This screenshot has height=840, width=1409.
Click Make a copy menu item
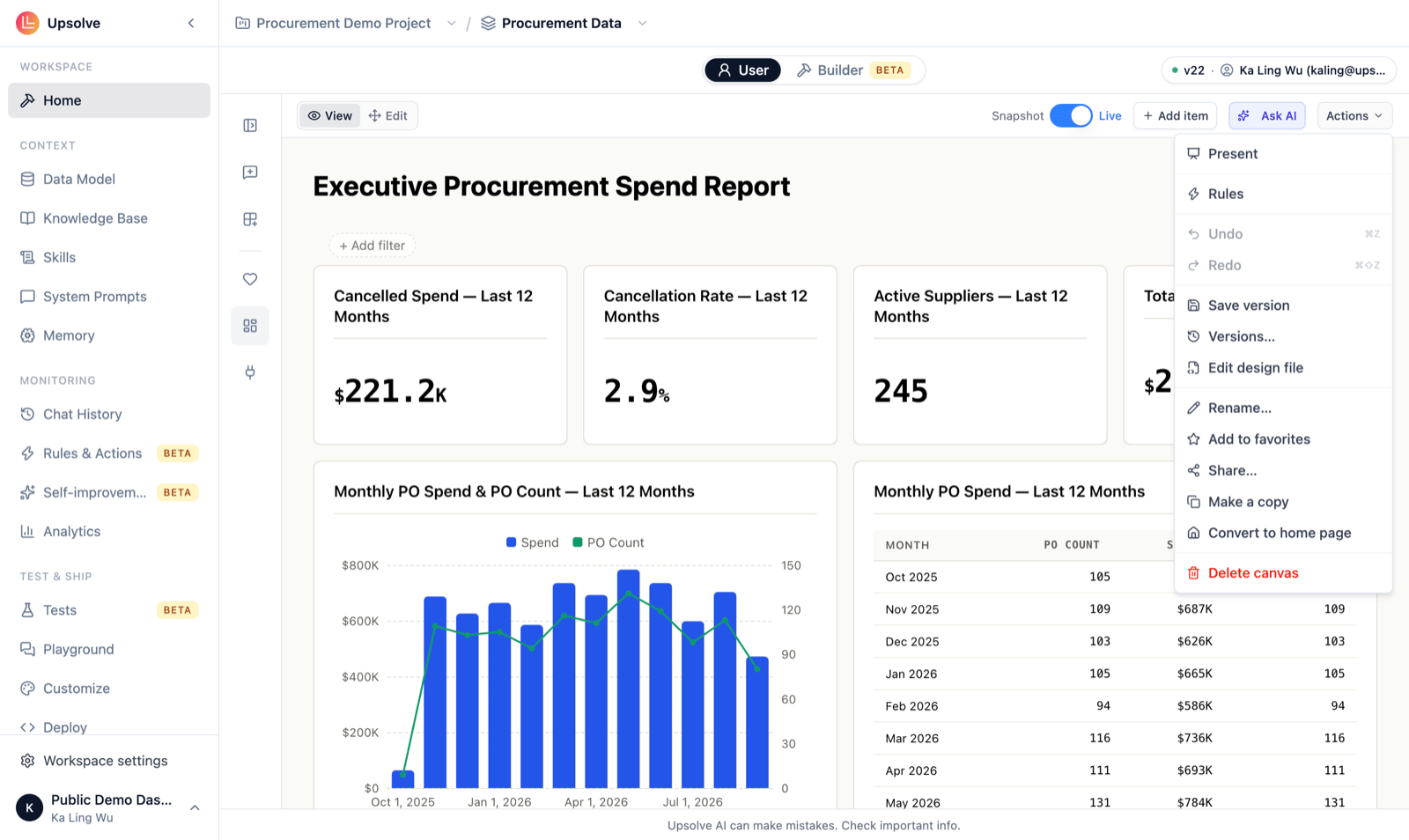1283,502
